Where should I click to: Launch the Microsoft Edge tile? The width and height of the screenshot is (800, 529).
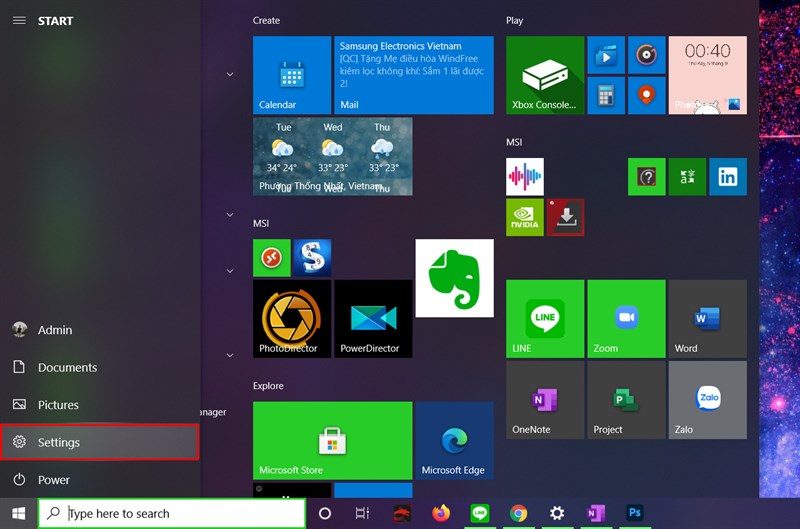[x=455, y=441]
